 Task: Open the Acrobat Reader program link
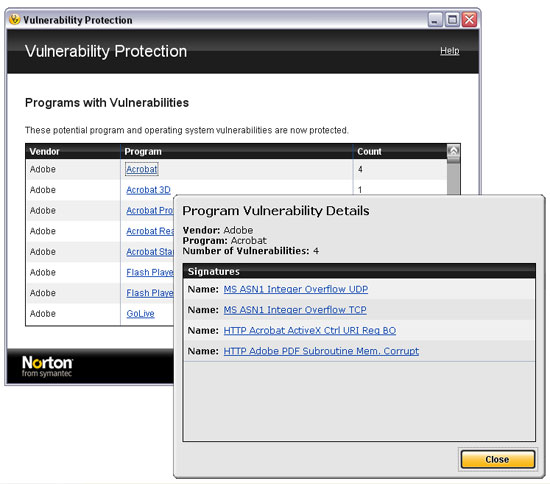[150, 231]
